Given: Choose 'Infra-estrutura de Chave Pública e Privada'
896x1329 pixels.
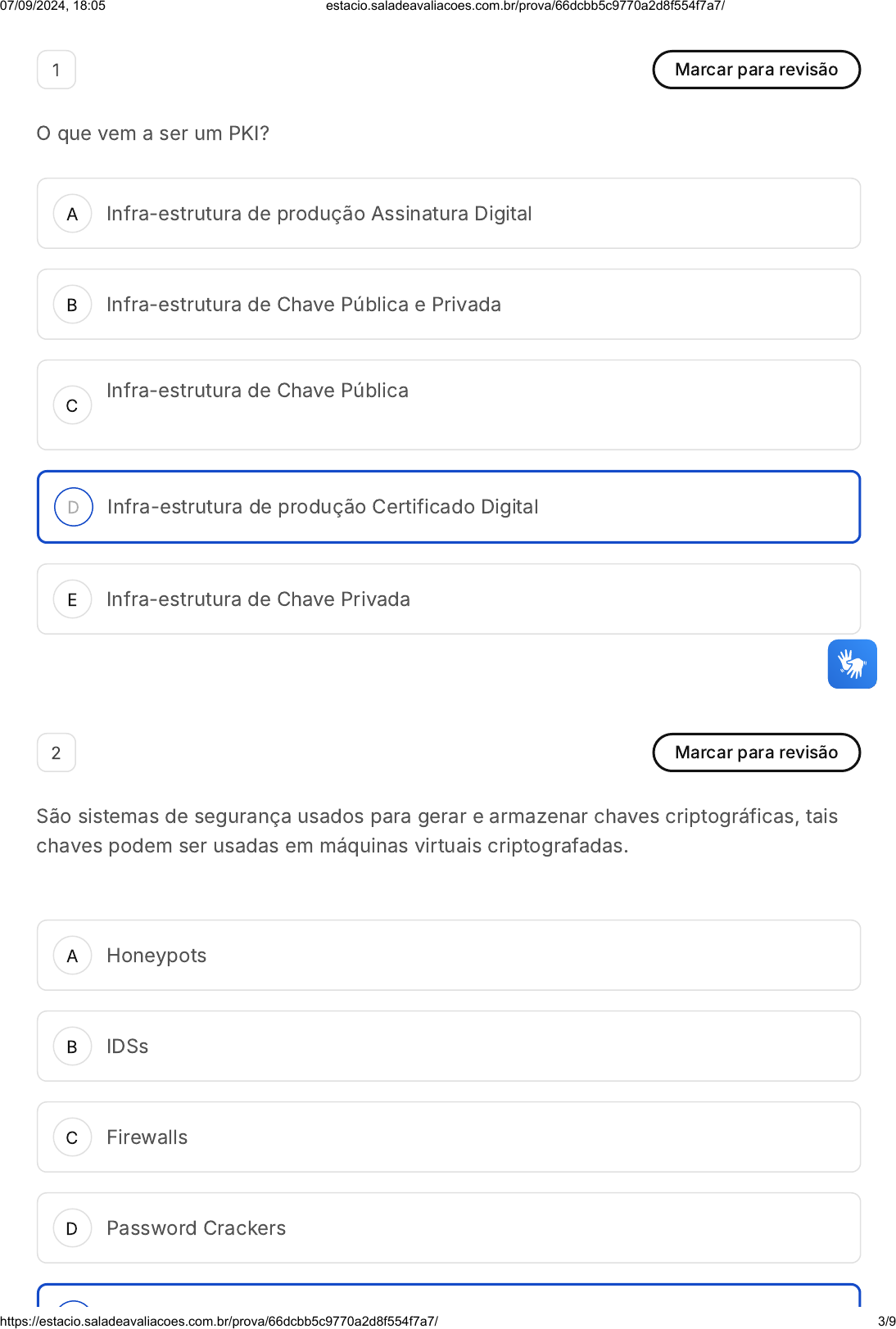Looking at the screenshot, I should (303, 305).
